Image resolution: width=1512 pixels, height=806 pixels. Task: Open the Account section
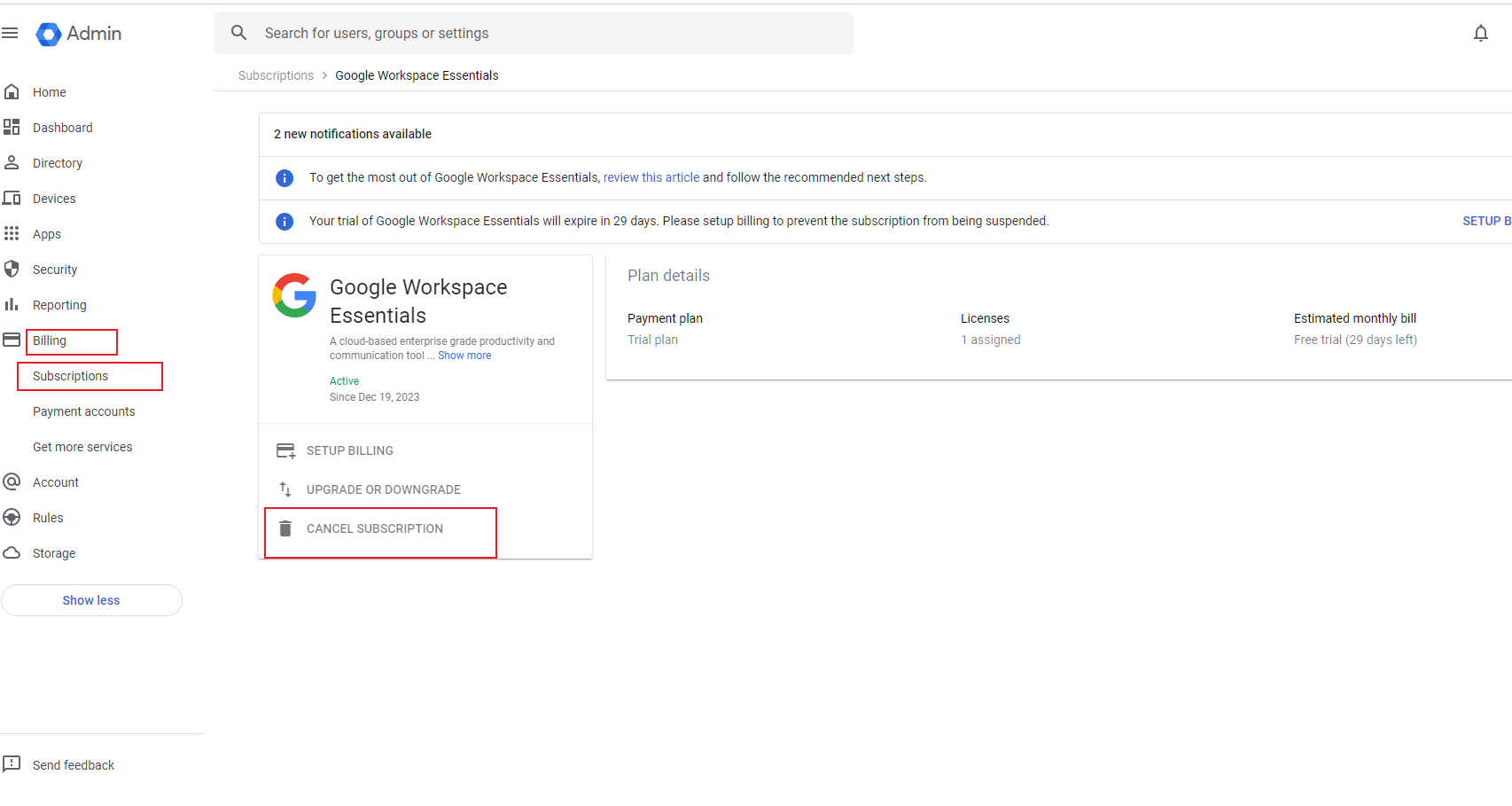pyautogui.click(x=56, y=482)
